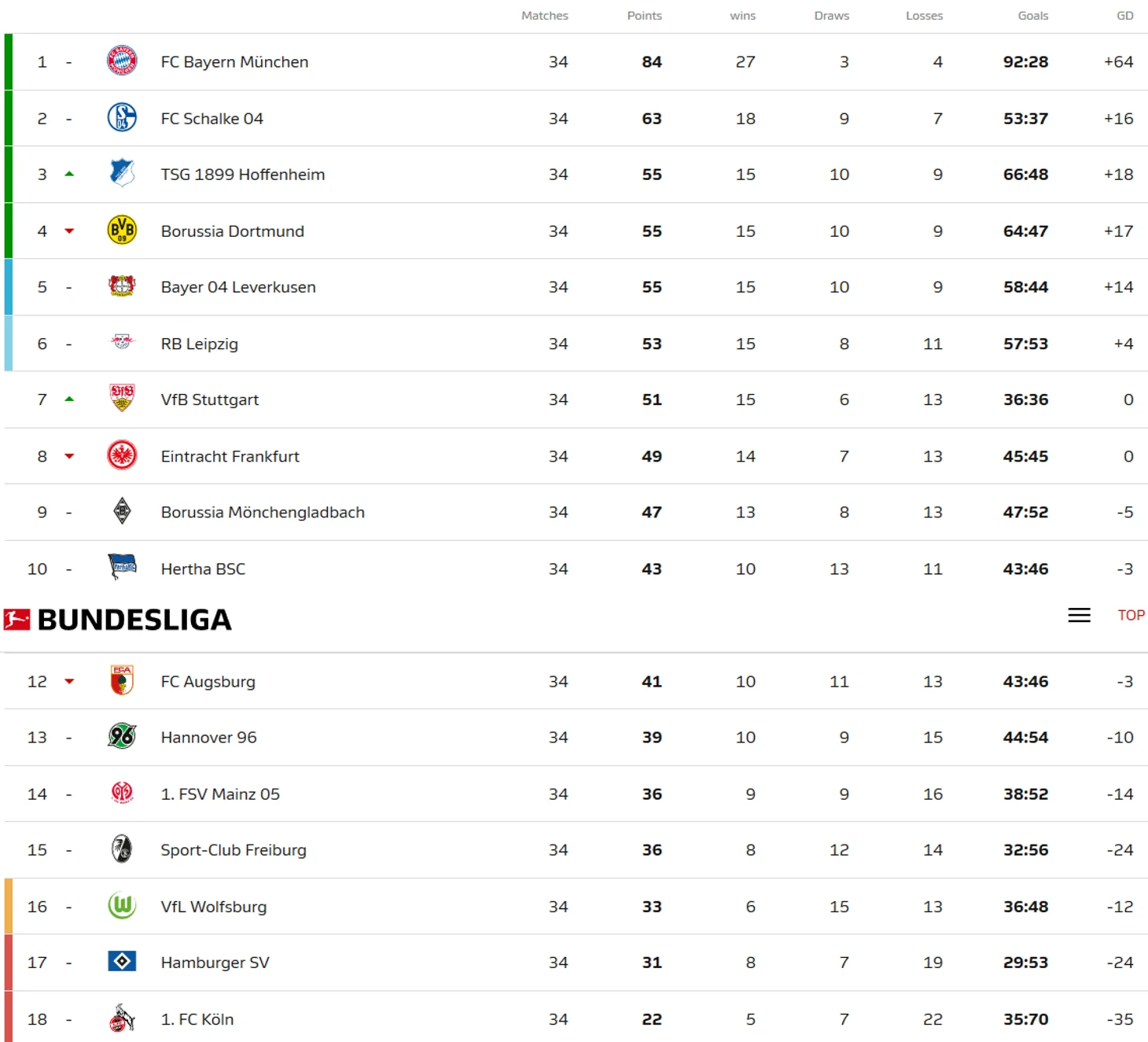1148x1042 pixels.
Task: Click the Eintracht Frankfurt eagle logo
Action: pyautogui.click(x=122, y=455)
